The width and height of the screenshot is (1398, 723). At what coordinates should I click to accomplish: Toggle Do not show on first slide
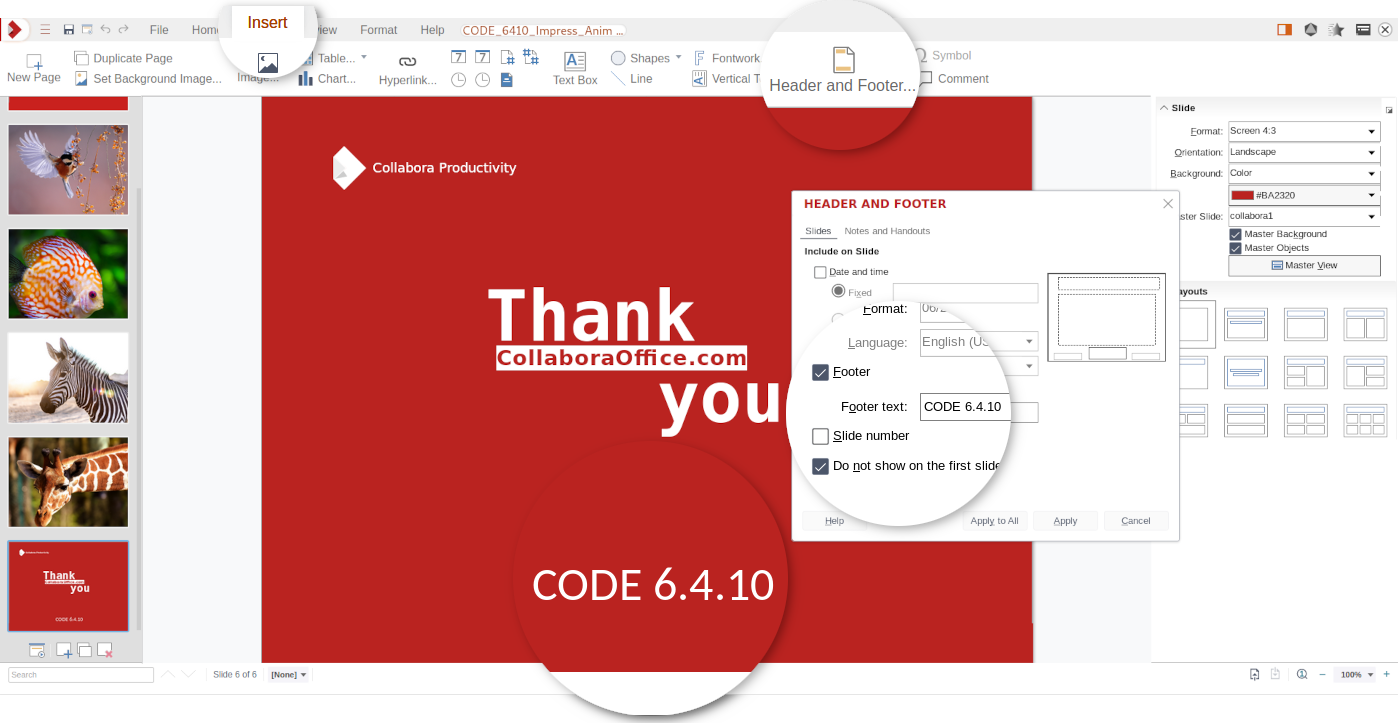820,466
